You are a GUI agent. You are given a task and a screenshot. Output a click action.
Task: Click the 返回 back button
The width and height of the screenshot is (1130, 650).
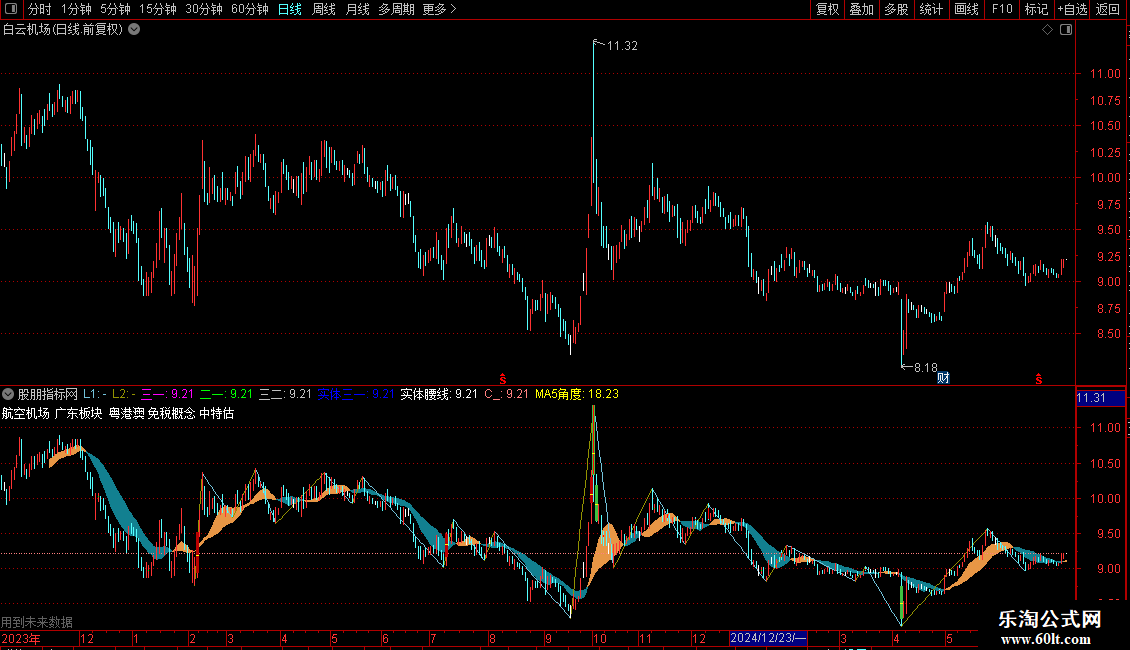click(1108, 9)
